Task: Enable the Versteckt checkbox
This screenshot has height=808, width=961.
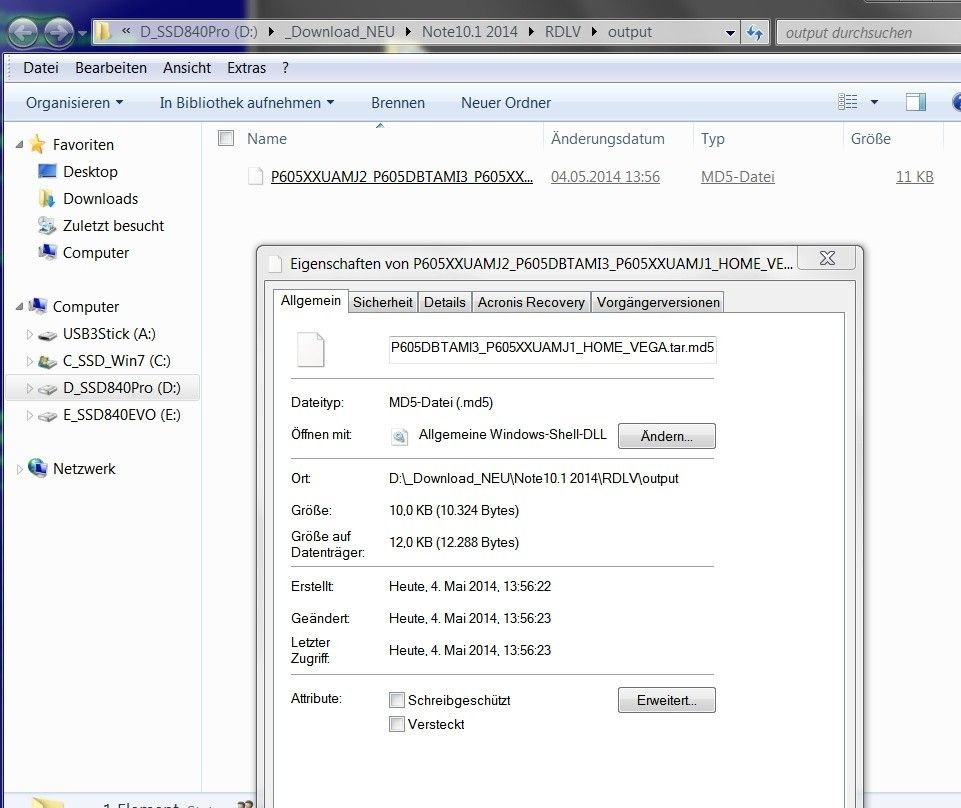Action: click(397, 724)
